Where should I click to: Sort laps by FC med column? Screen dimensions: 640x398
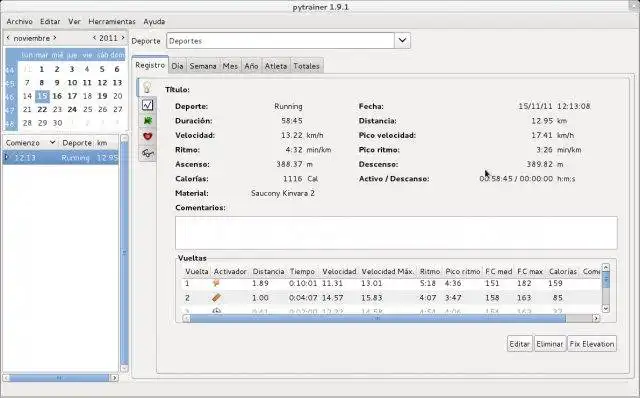coord(498,271)
